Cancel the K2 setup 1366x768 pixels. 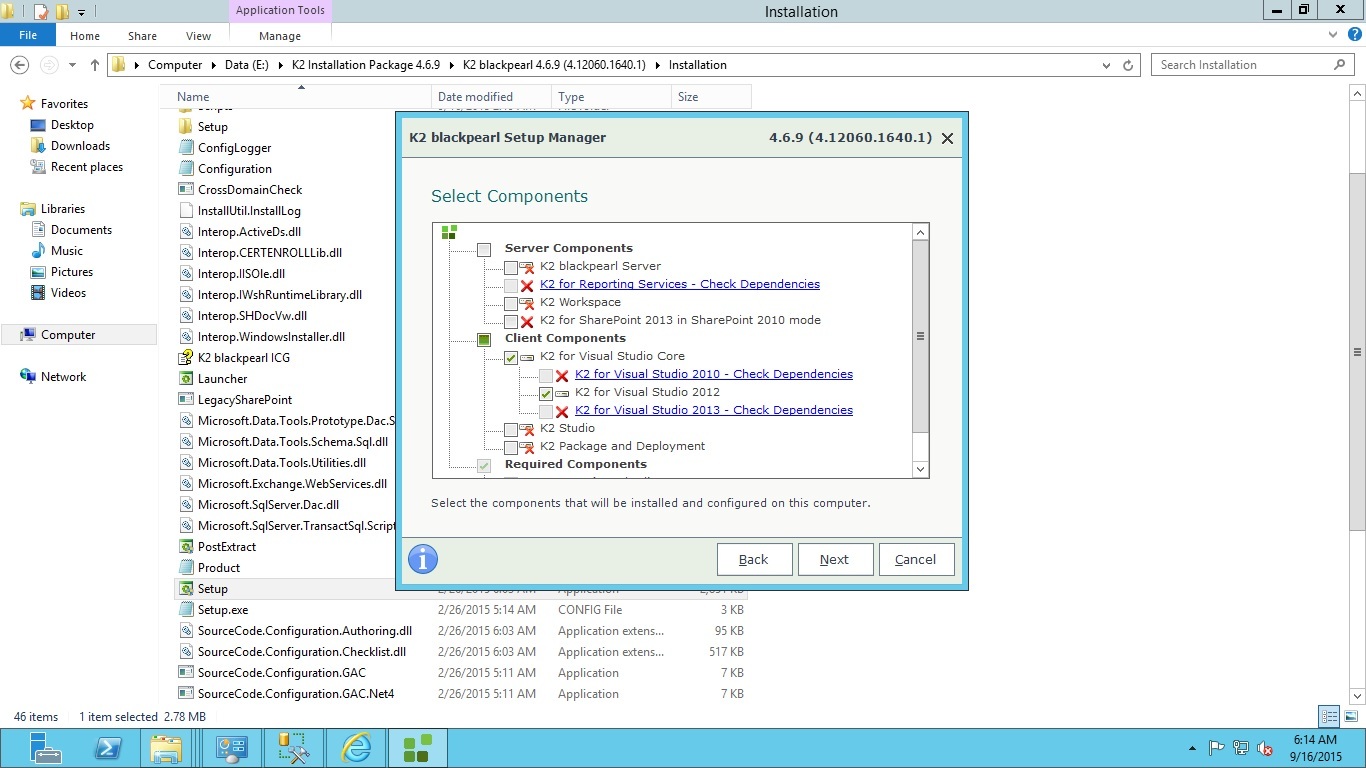916,559
